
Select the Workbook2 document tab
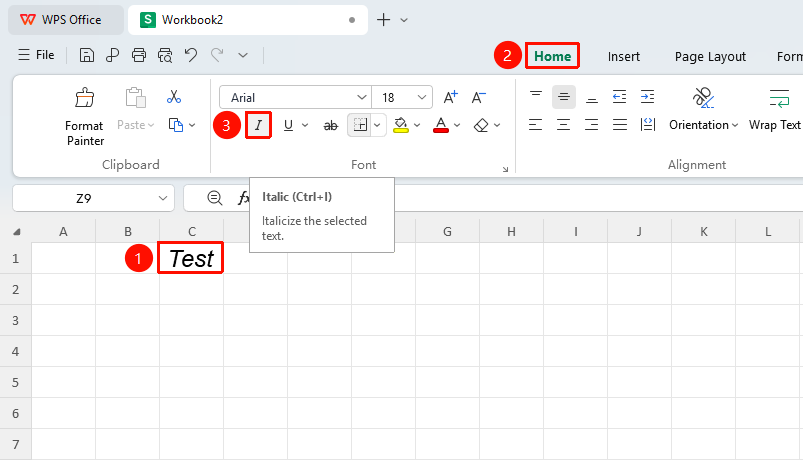(248, 20)
